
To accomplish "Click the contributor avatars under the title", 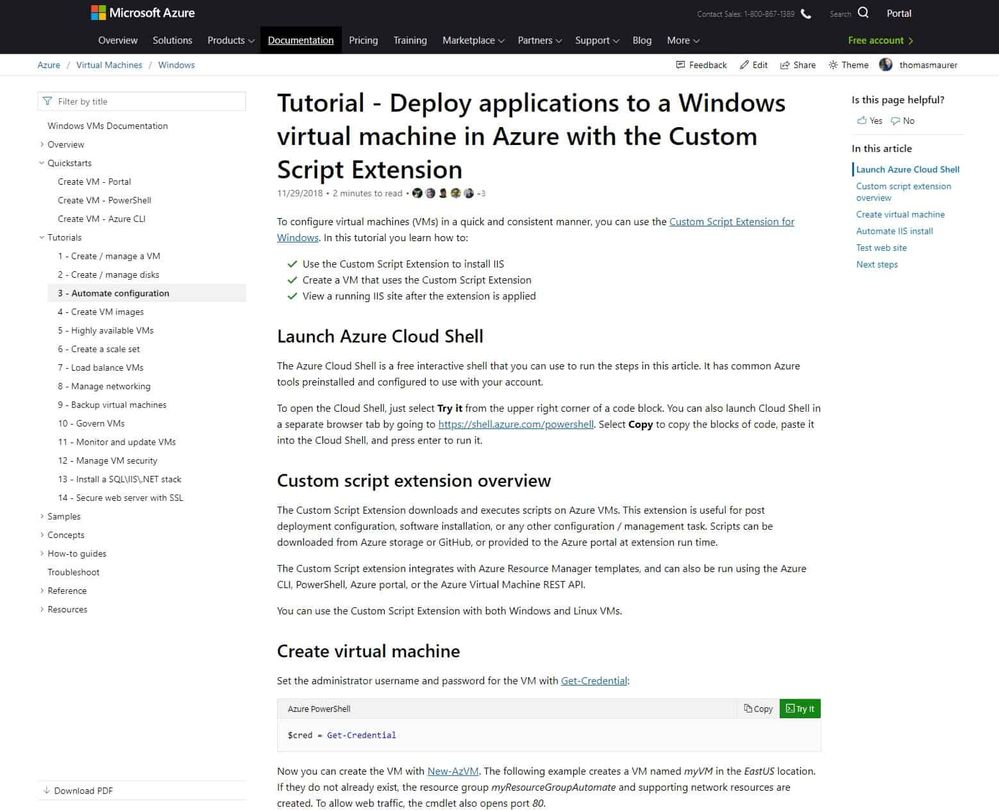I will click(443, 193).
